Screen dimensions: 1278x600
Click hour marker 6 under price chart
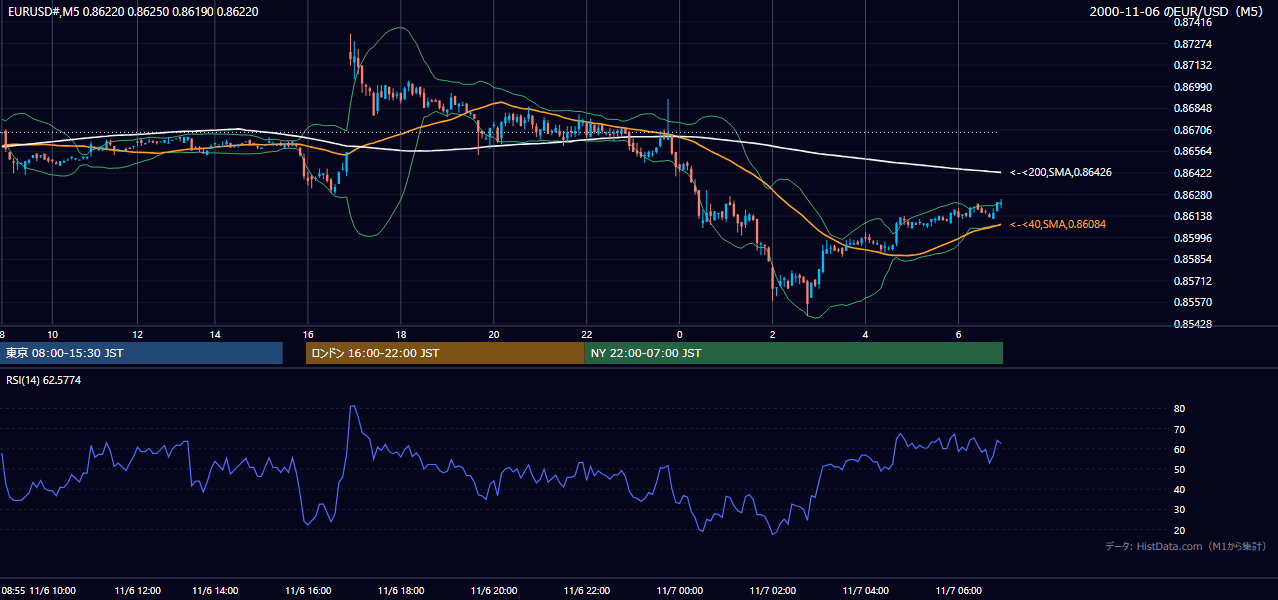[959, 334]
